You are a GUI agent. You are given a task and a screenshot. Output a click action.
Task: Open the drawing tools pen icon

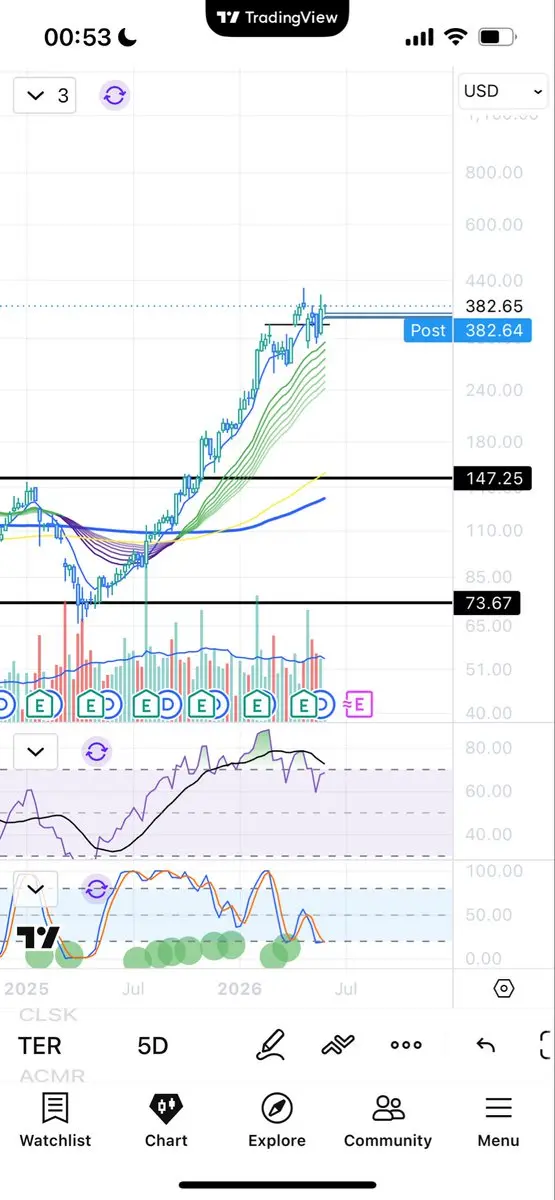(270, 1045)
